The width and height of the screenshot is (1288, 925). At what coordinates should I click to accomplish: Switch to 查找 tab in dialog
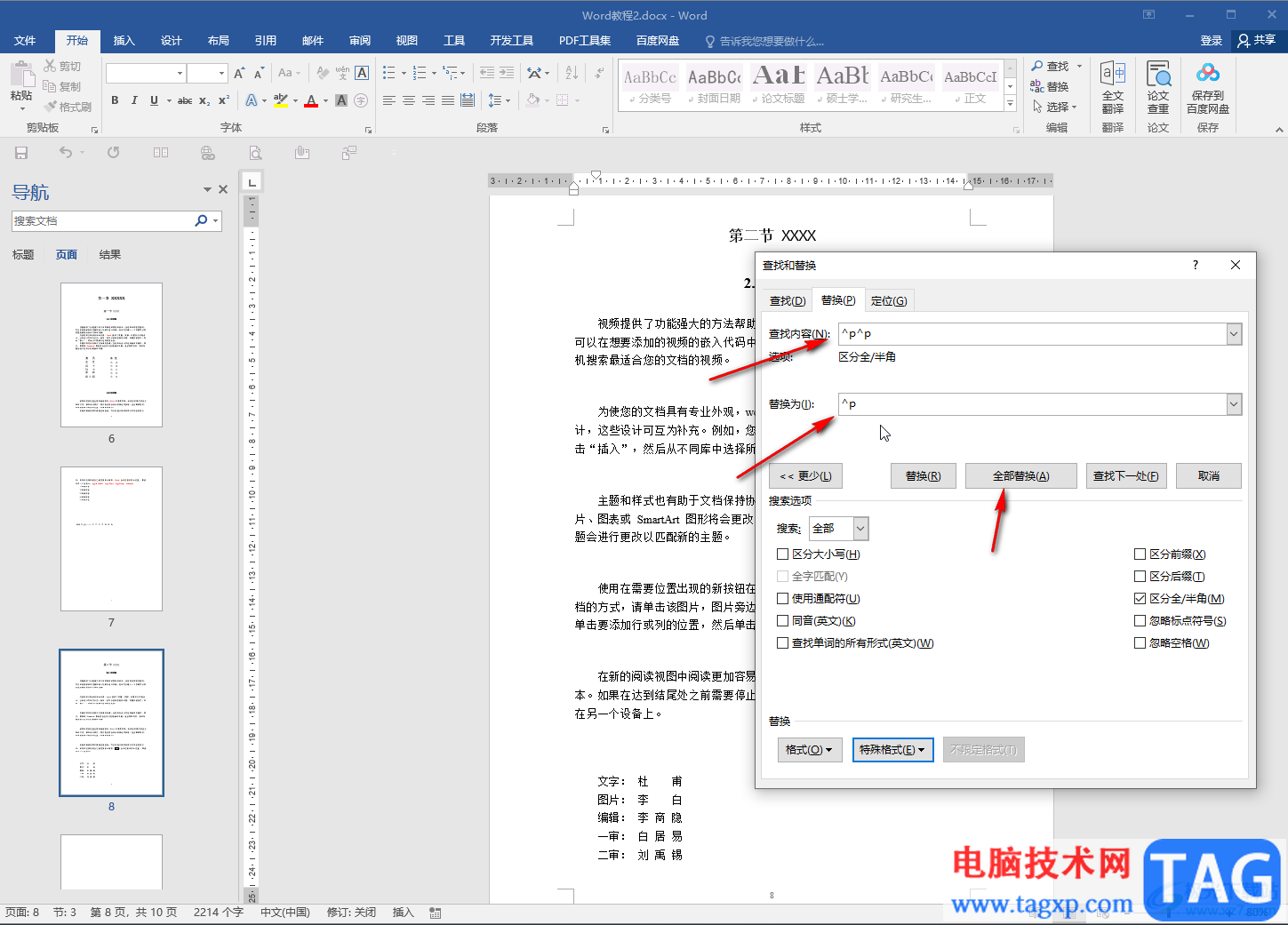pos(787,300)
